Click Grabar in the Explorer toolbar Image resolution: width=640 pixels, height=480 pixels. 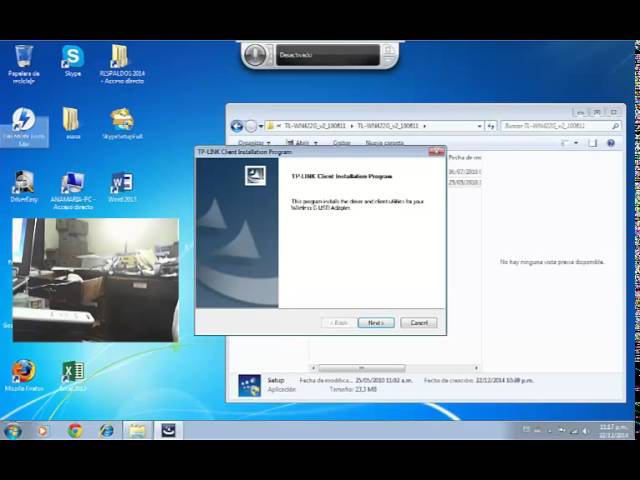pyautogui.click(x=342, y=143)
